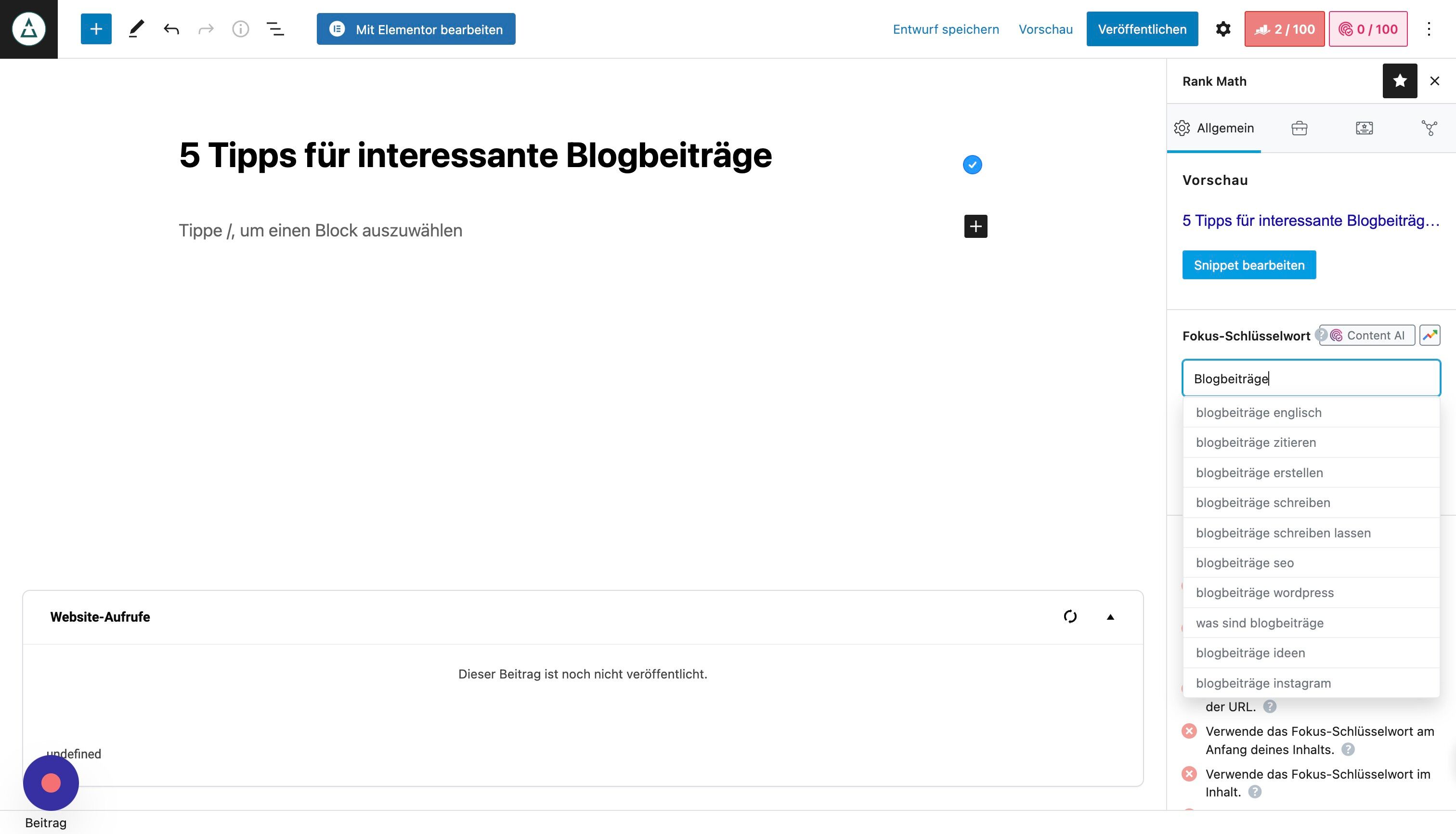Click error icon for keyword im Inhalt
Screen dimensions: 1456x834
pos(1189,774)
